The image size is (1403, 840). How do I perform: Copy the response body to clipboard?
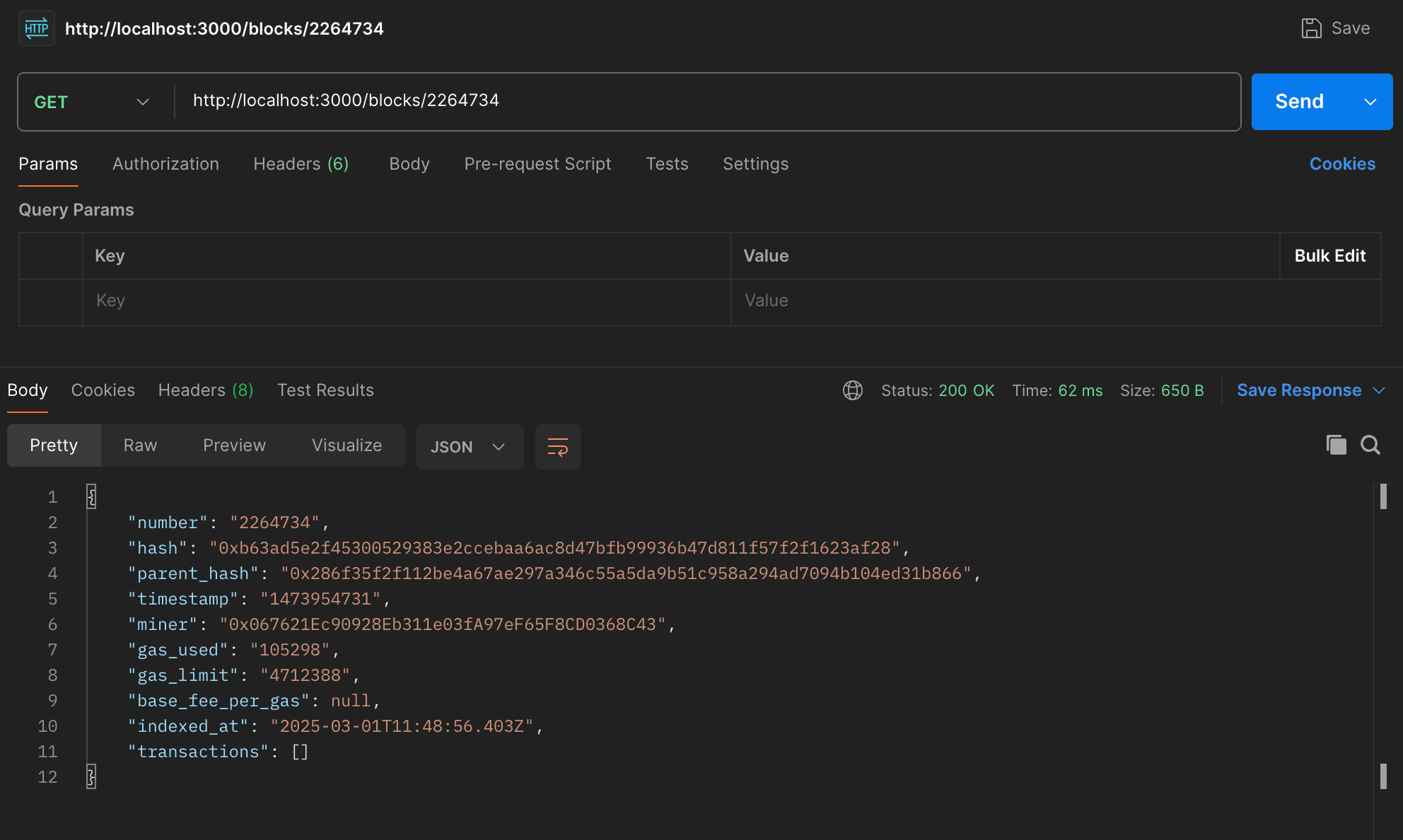click(x=1336, y=445)
